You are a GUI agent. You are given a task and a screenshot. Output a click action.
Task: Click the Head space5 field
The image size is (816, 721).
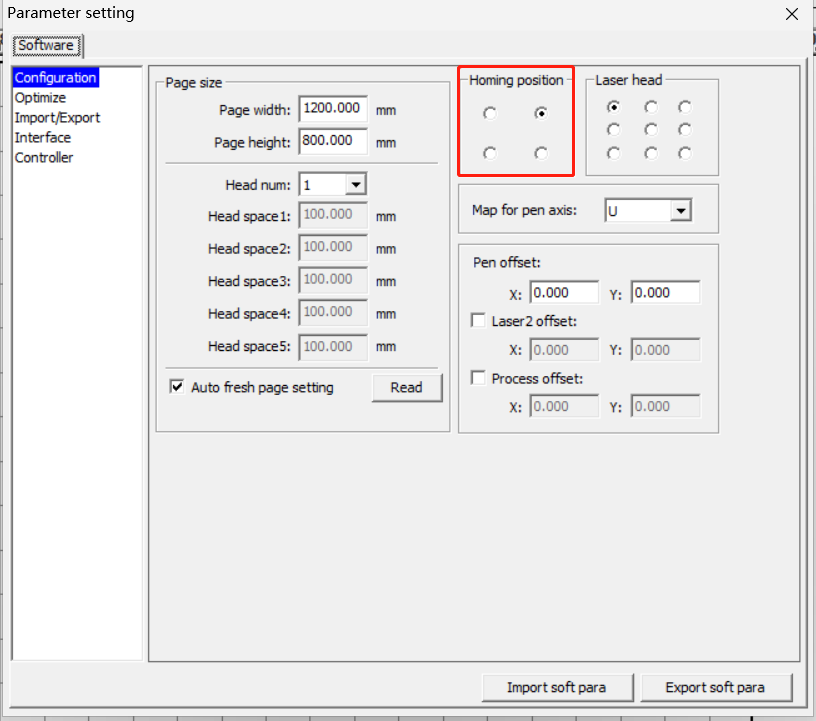coord(333,347)
